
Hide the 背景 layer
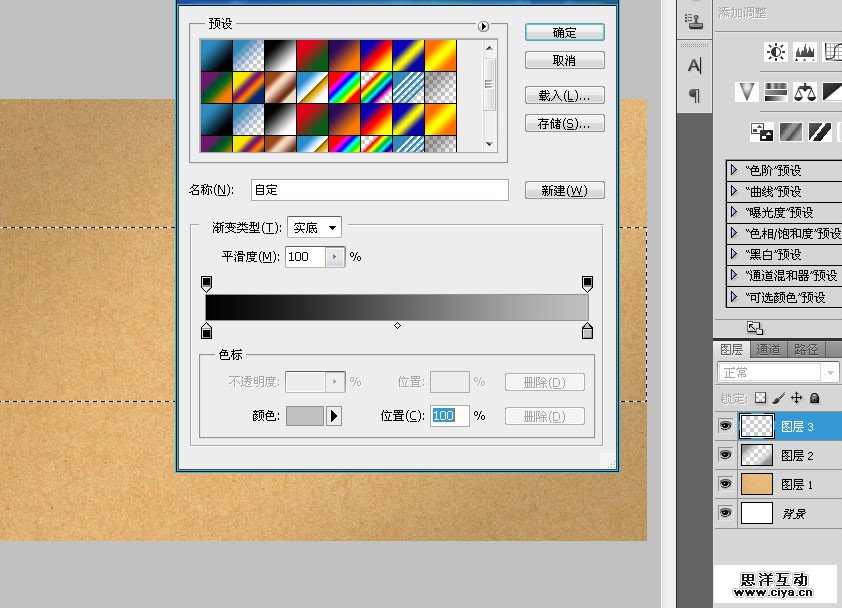[726, 513]
